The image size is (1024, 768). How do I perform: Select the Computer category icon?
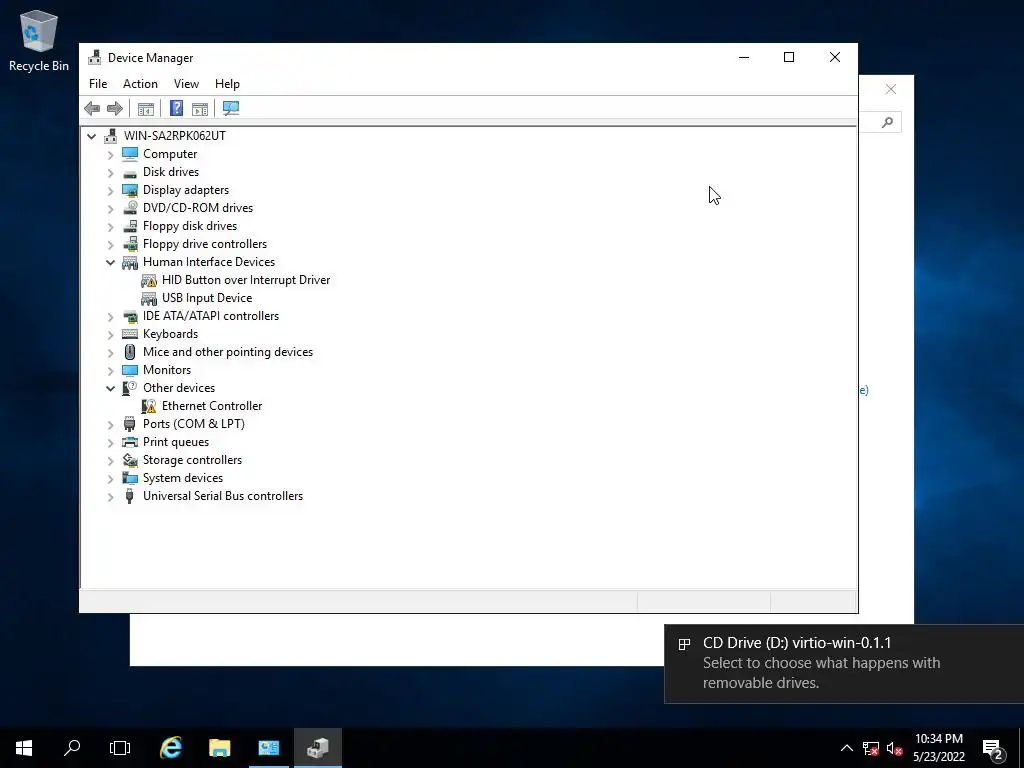[130, 153]
